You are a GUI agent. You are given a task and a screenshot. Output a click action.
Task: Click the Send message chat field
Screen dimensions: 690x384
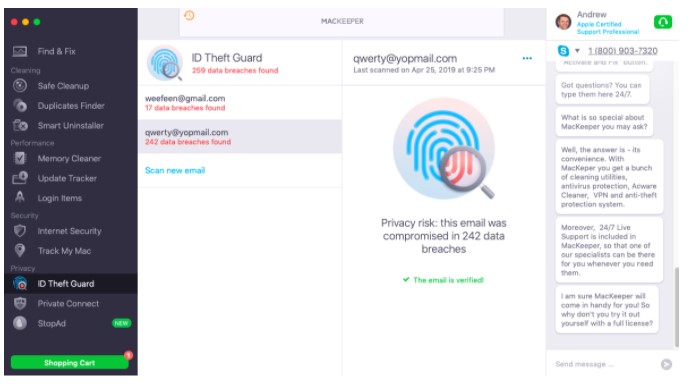coord(605,364)
